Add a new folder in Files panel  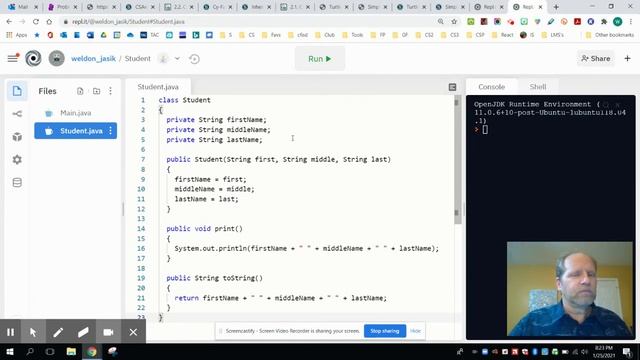(x=96, y=91)
